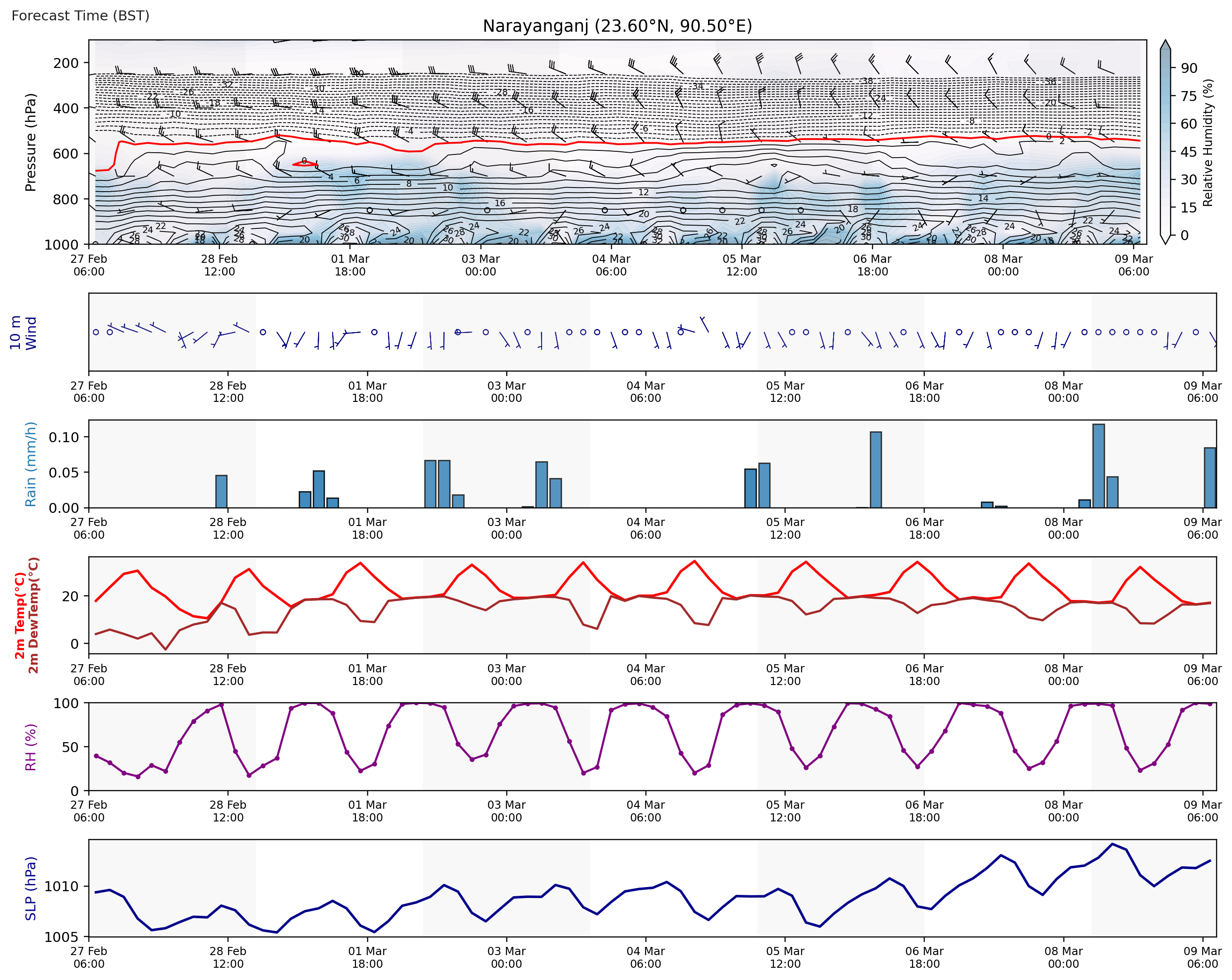The width and height of the screenshot is (1232, 980).
Task: Click the tallest rain bar near 08 Mar
Action: (1098, 465)
